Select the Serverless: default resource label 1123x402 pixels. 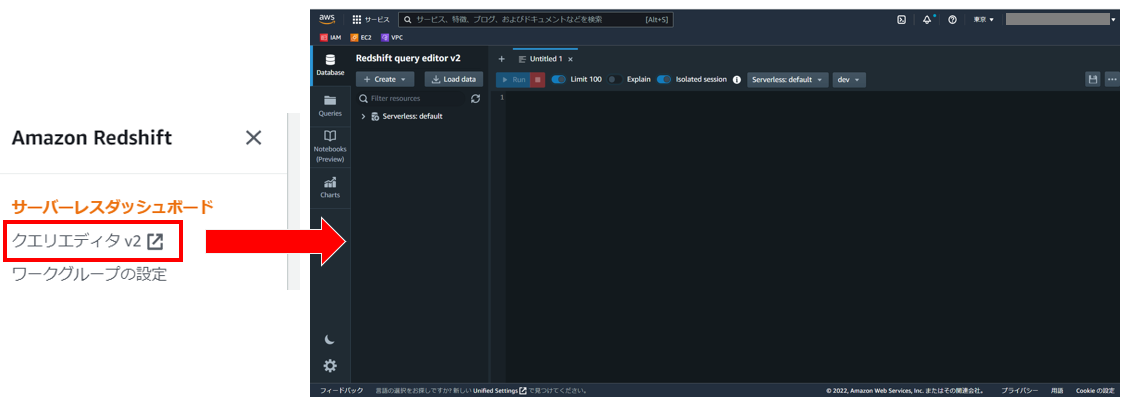pyautogui.click(x=412, y=116)
